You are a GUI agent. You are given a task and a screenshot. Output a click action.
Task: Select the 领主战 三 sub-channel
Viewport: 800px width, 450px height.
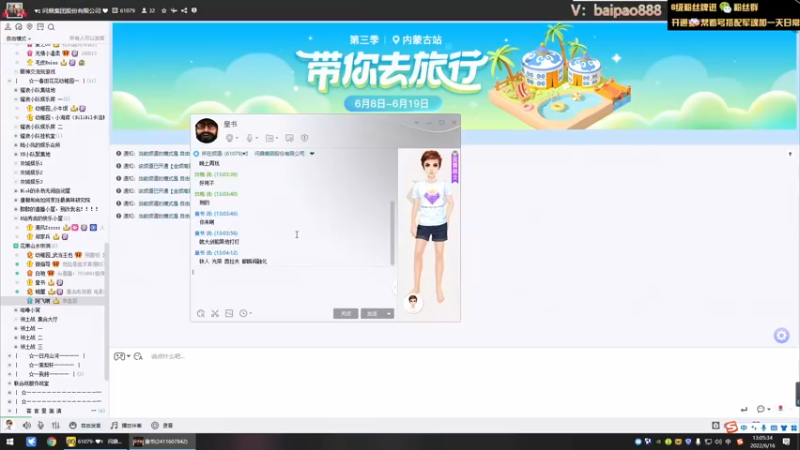tap(31, 347)
